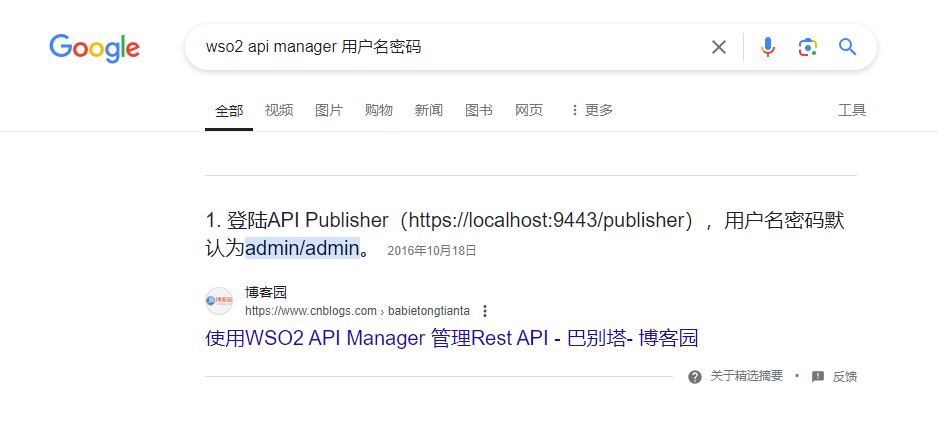
Task: Click the question mark icon by 关于精选摘要
Action: [695, 377]
